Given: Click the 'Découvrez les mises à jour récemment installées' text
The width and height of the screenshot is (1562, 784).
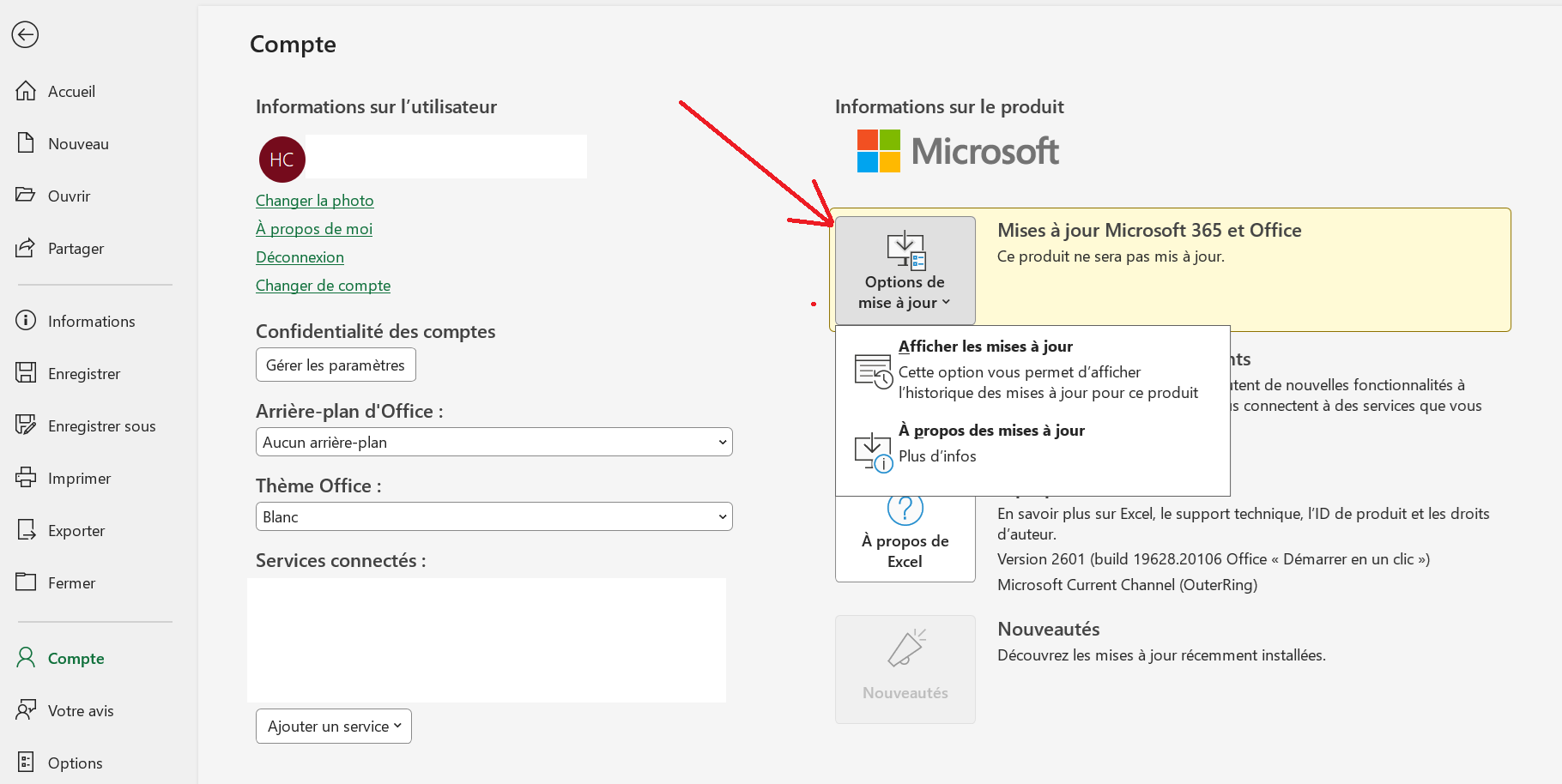Looking at the screenshot, I should coord(1161,654).
